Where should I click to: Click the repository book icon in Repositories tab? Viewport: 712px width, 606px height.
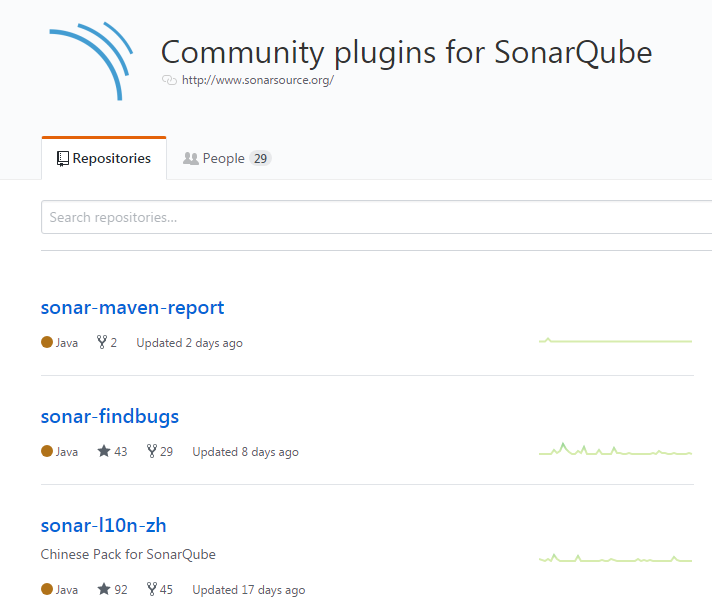[63, 159]
